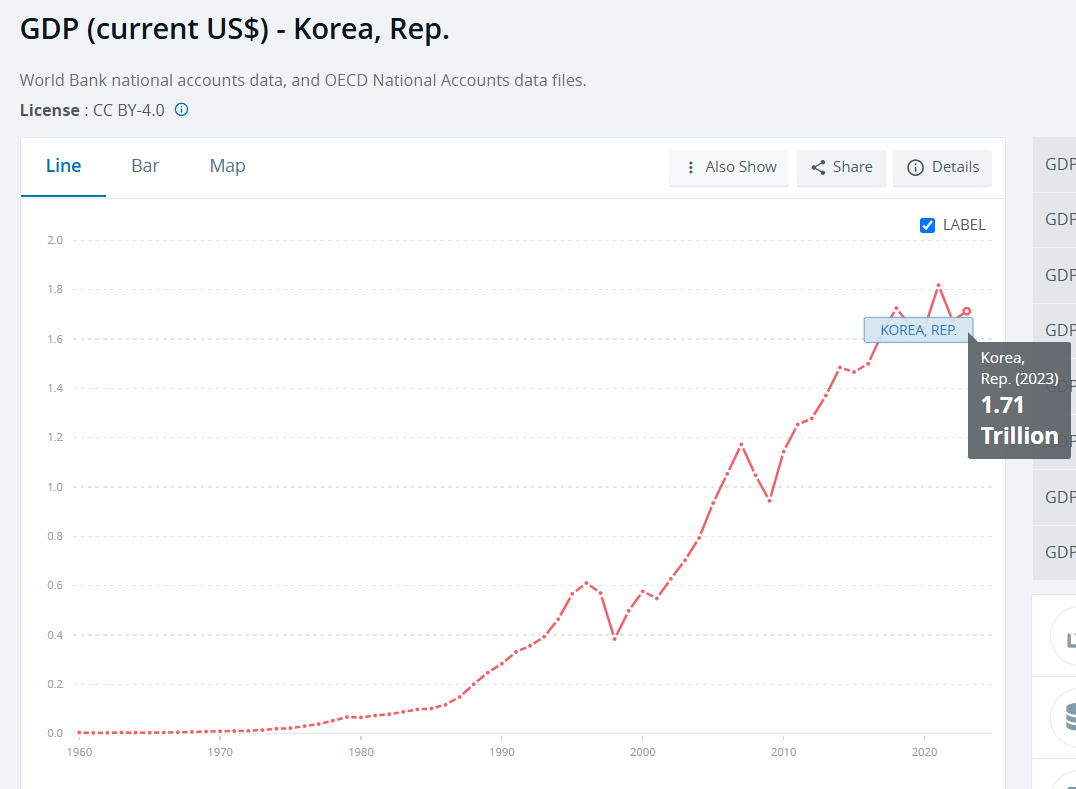Viewport: 1076px width, 789px height.
Task: Click the 2021 peak data point
Action: pos(938,285)
